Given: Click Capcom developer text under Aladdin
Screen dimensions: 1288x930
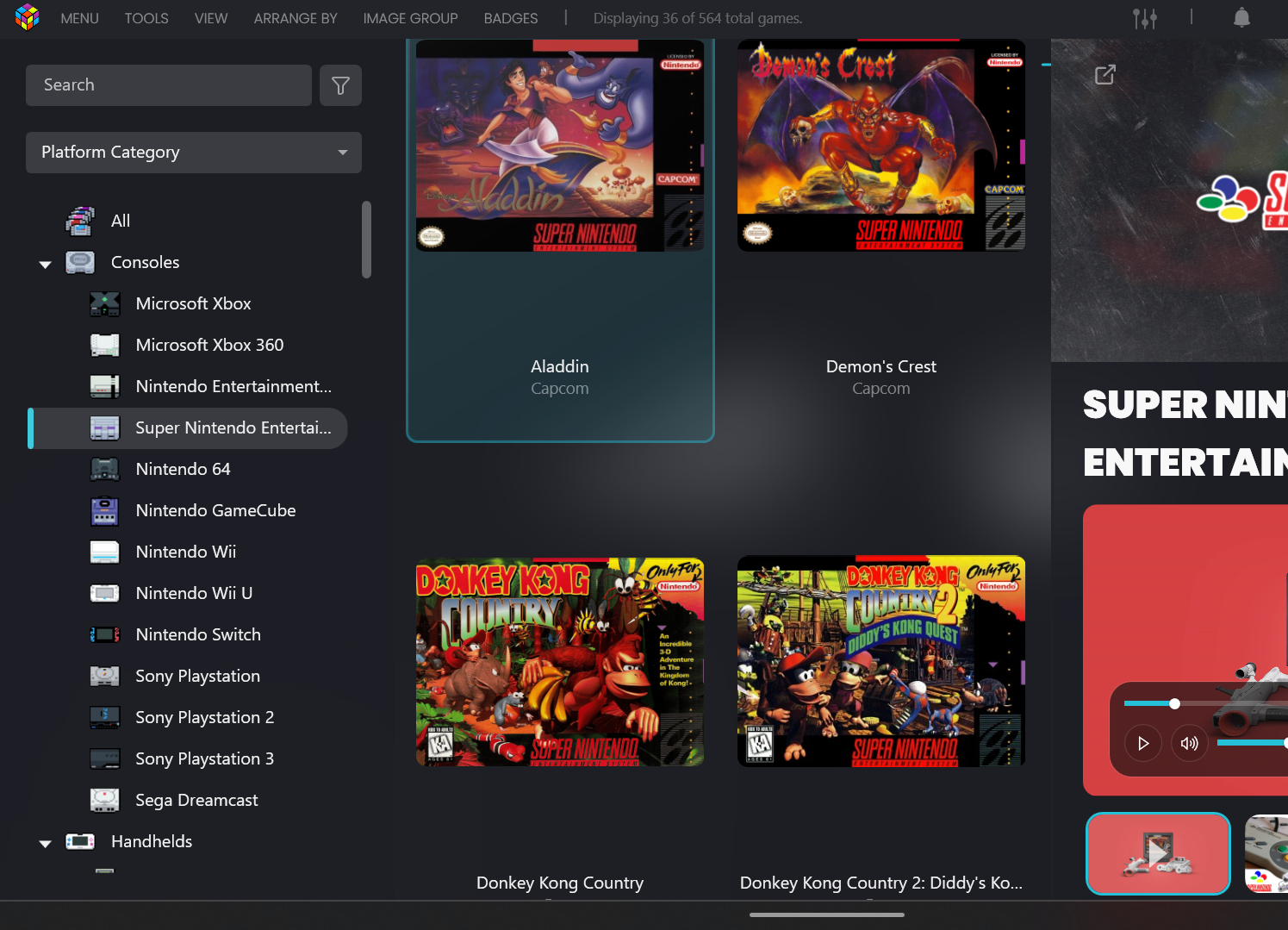Looking at the screenshot, I should tap(560, 389).
